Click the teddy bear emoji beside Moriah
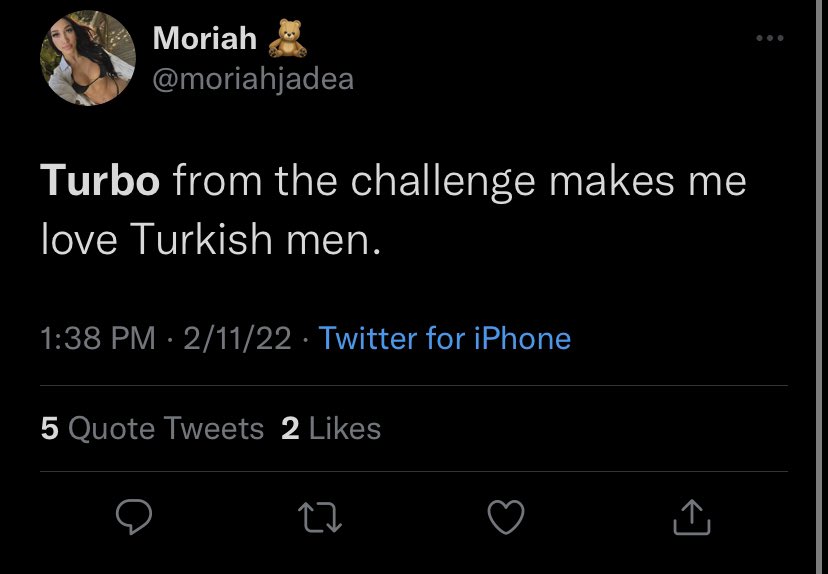Viewport: 828px width, 574px height. click(288, 38)
